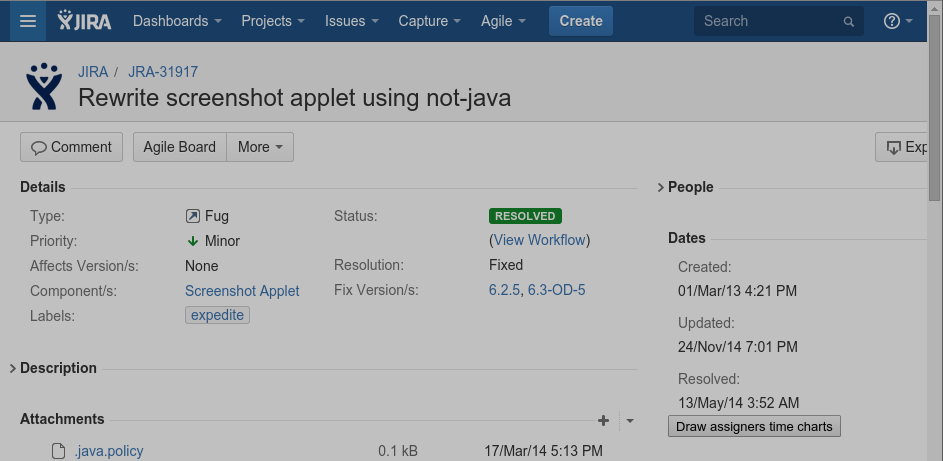943x461 pixels.
Task: Click the issue title text
Action: 295,98
